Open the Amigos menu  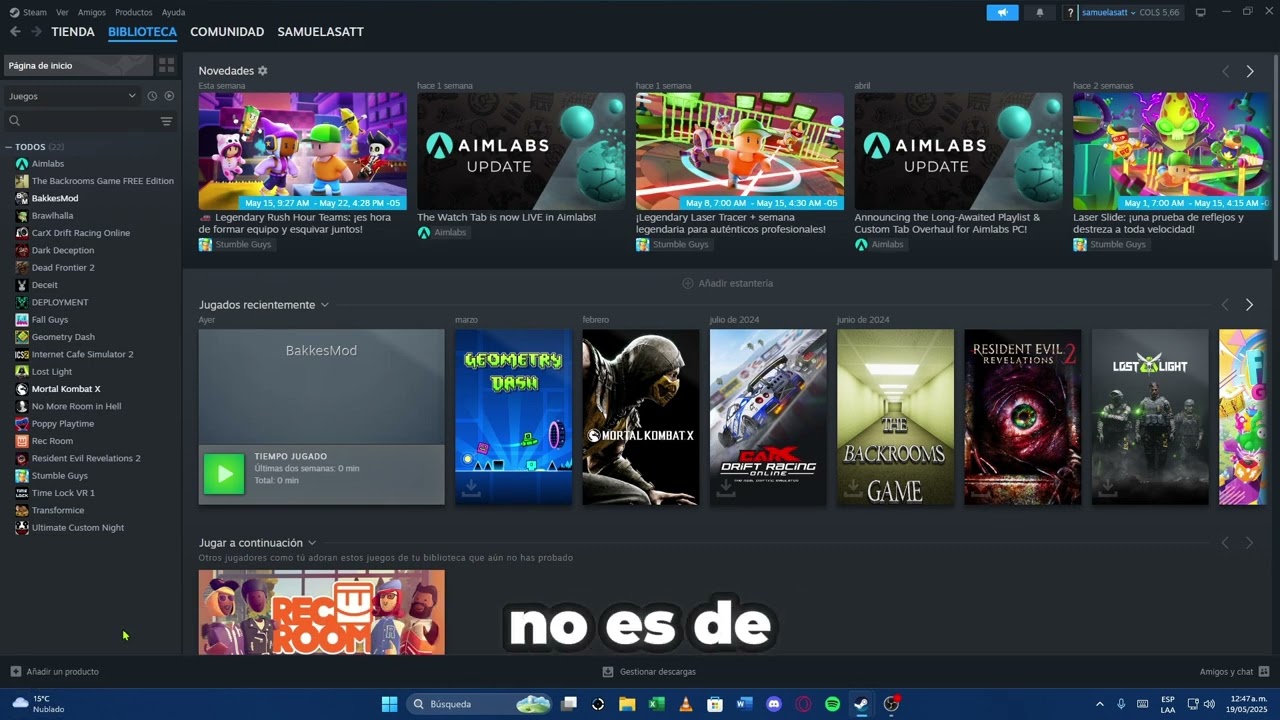[x=92, y=12]
